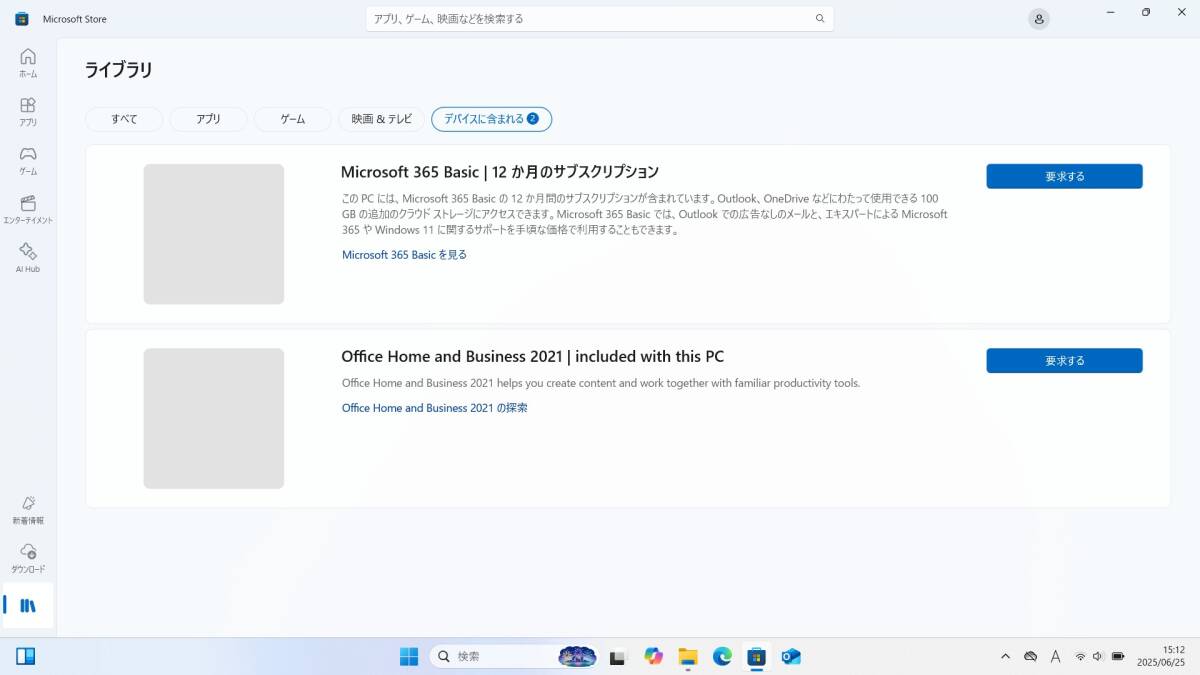This screenshot has height=675, width=1200.
Task: Claim Microsoft 365 Basic with the 要求する button
Action: pyautogui.click(x=1064, y=176)
